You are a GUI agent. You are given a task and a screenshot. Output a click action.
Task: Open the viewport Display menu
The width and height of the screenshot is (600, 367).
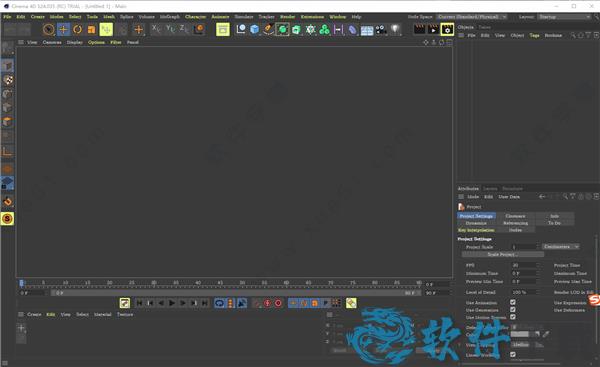pos(75,42)
